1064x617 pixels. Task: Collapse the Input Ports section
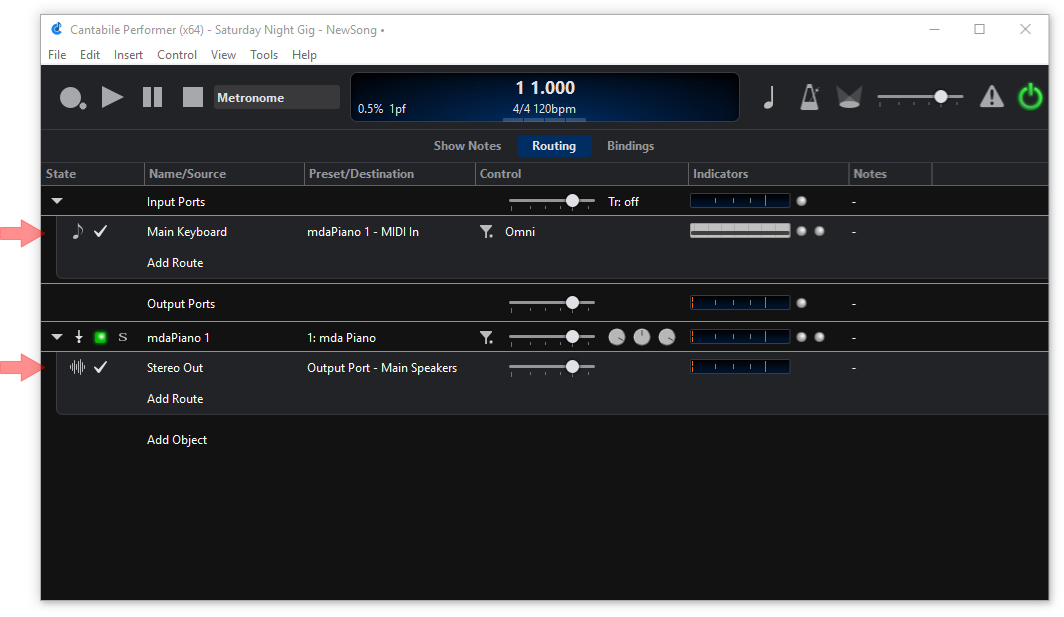pos(57,202)
